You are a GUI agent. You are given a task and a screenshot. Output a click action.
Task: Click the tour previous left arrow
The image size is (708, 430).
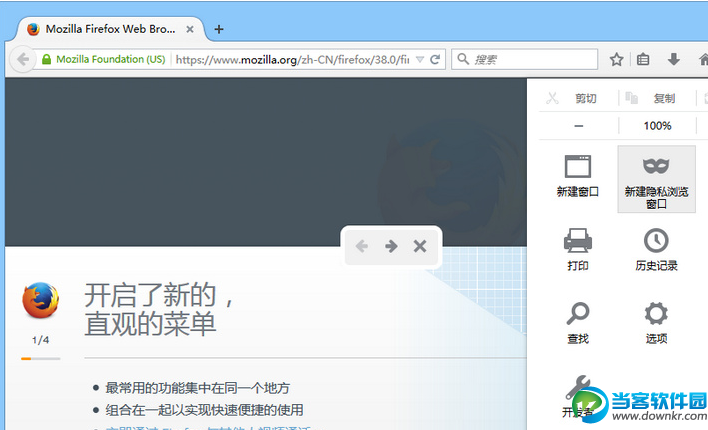362,246
